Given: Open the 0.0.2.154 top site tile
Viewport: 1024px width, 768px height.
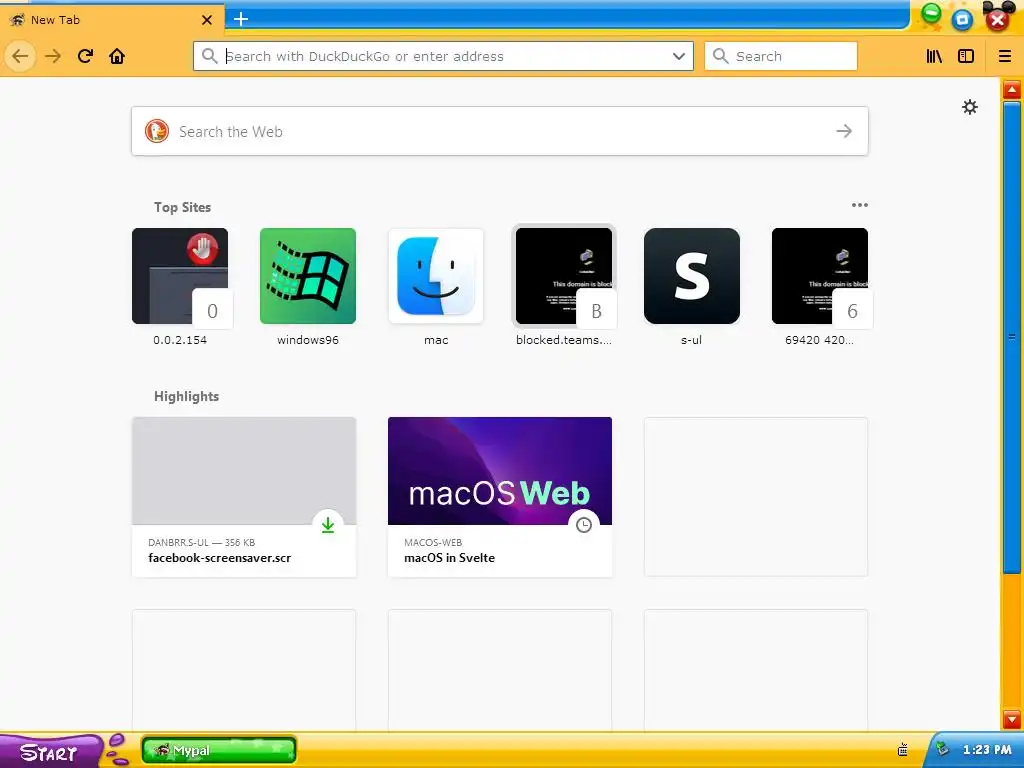Looking at the screenshot, I should click(x=180, y=276).
